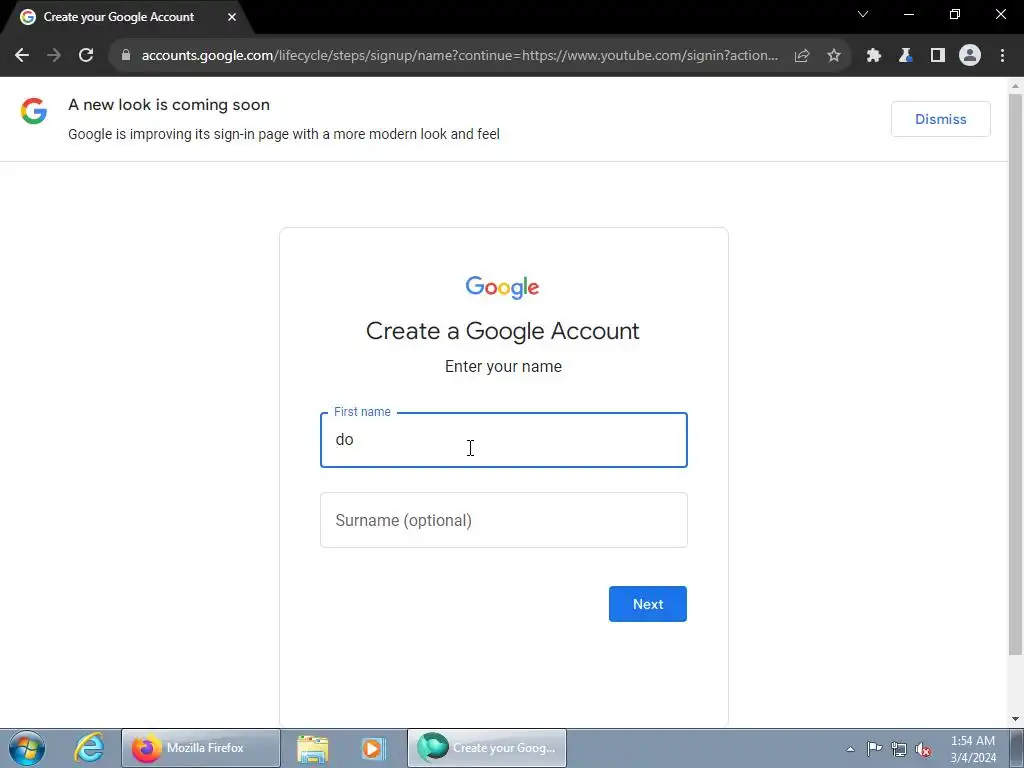Click the Surname (optional) field
Viewport: 1024px width, 768px height.
504,520
